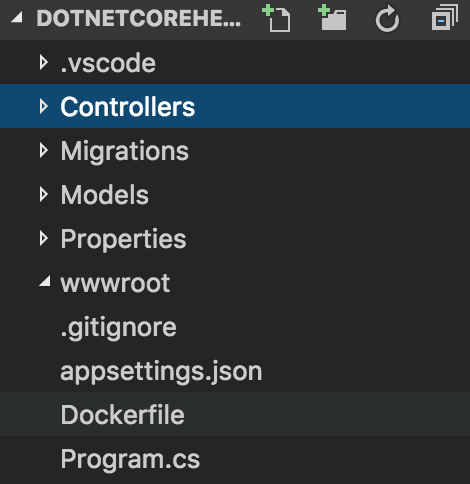The image size is (470, 484).
Task: Collapse the wwwroot folder arrow
Action: click(x=45, y=281)
